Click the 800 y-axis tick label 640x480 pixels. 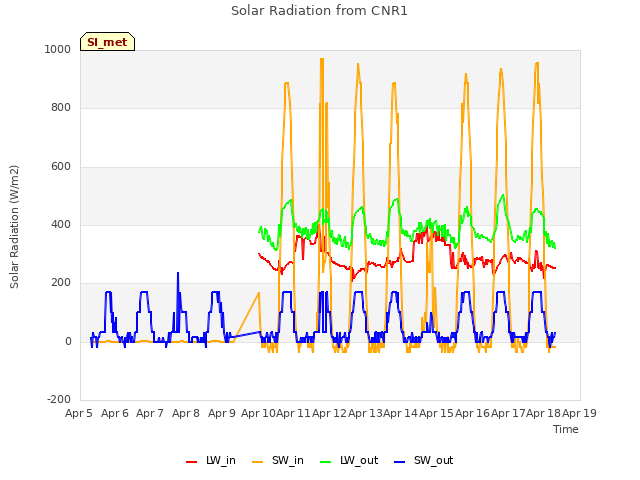[61, 108]
